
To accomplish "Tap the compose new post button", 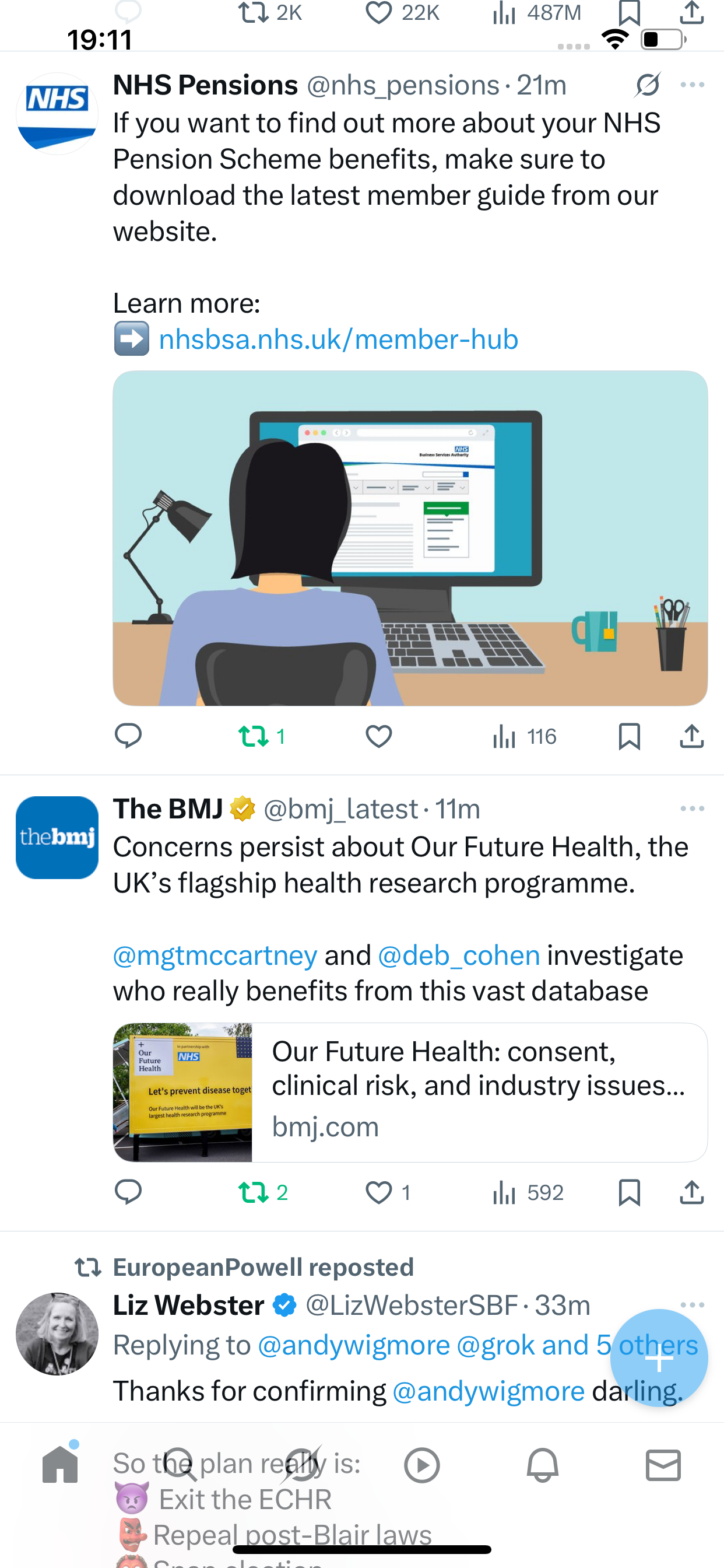I will 658,1357.
